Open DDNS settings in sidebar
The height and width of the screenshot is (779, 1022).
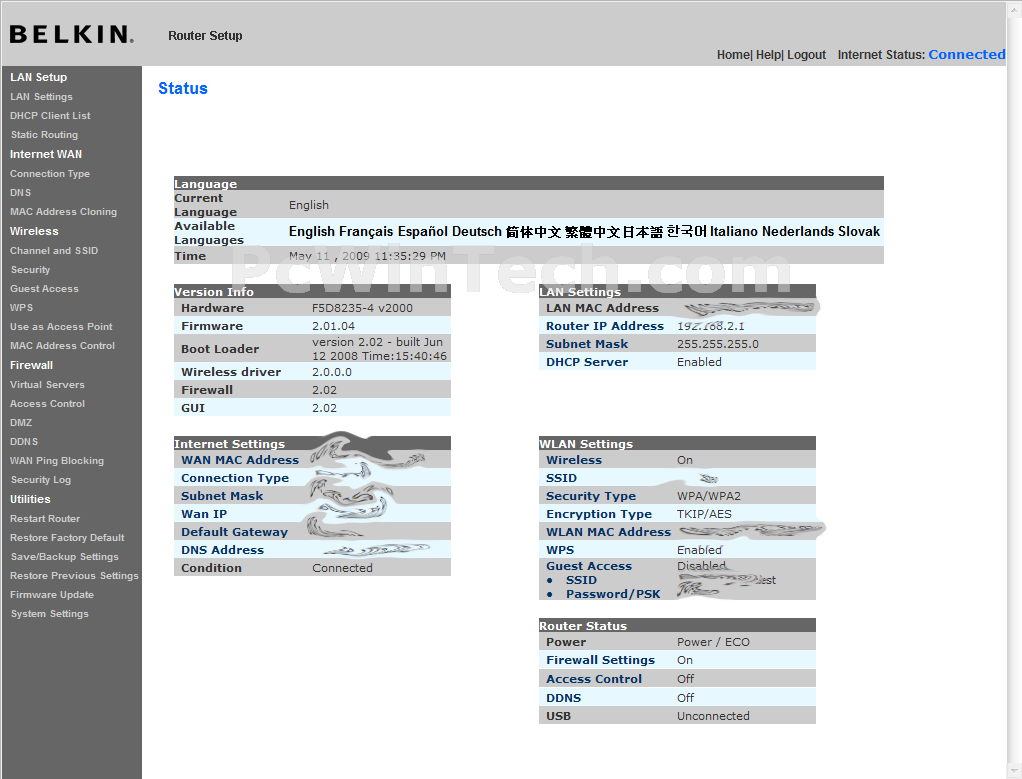[24, 441]
